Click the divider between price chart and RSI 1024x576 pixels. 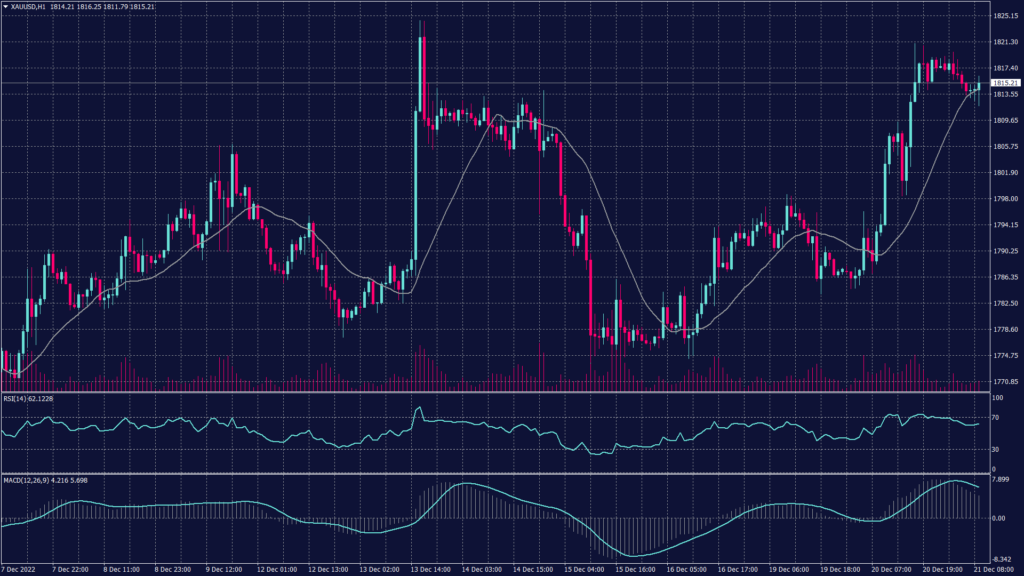[x=490, y=392]
